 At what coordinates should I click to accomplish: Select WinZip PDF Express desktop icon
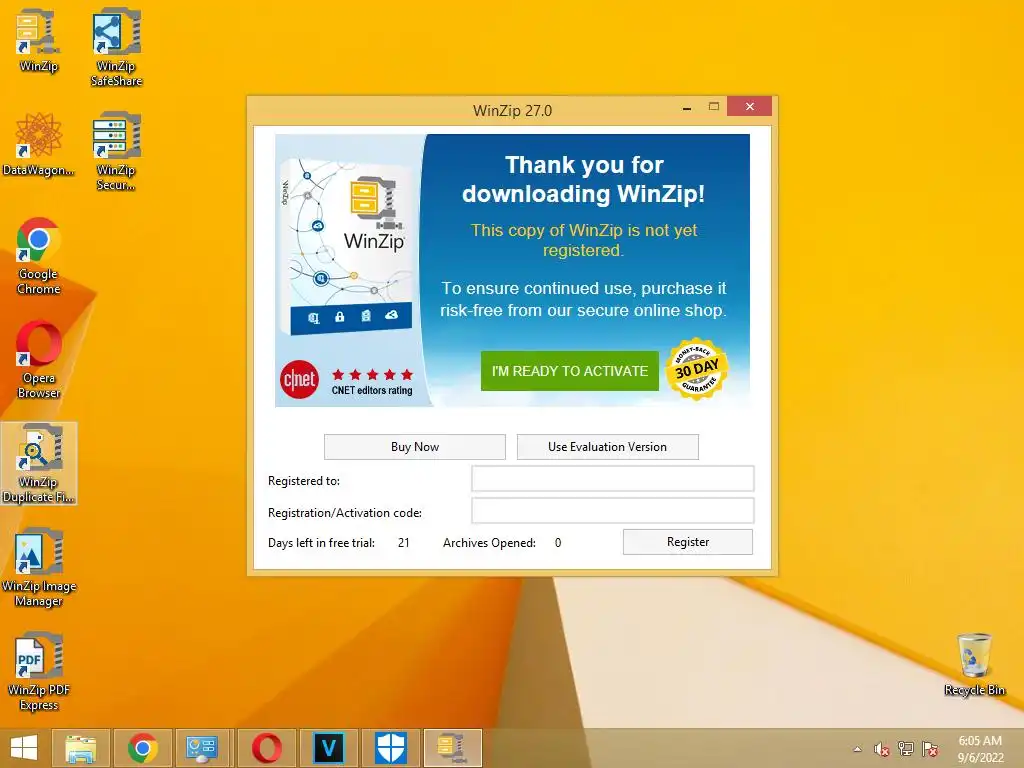[x=39, y=671]
